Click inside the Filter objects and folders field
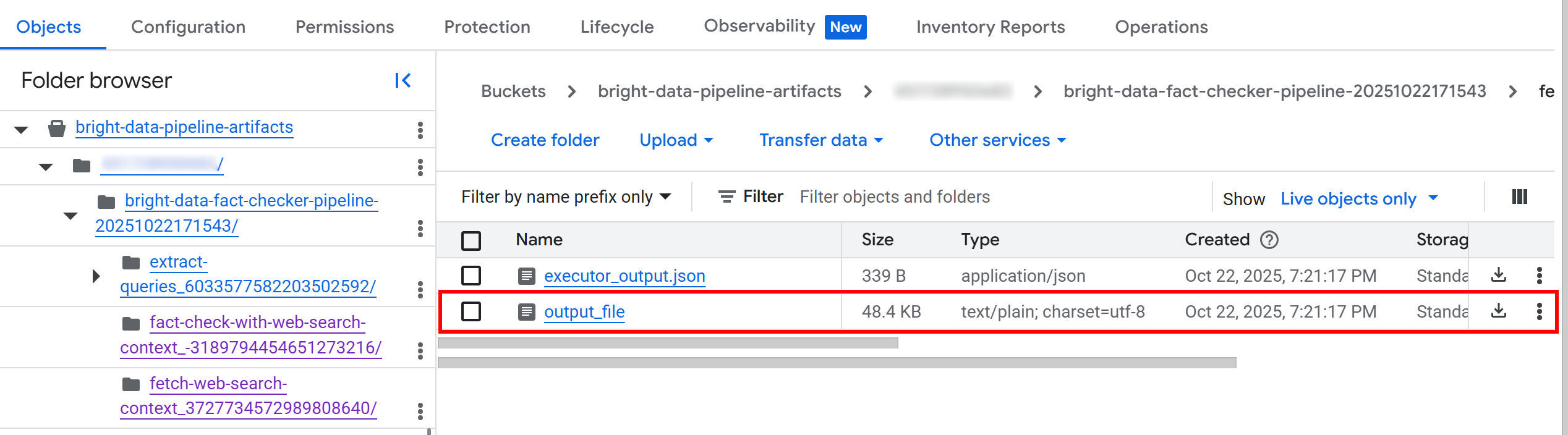 [895, 196]
